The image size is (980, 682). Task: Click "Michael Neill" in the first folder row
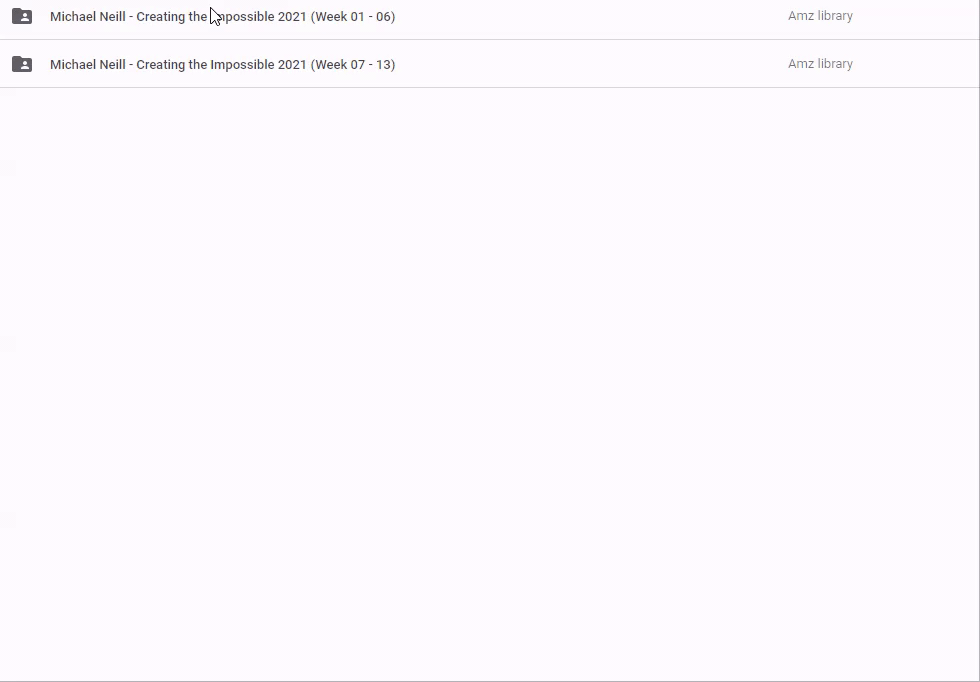point(87,17)
